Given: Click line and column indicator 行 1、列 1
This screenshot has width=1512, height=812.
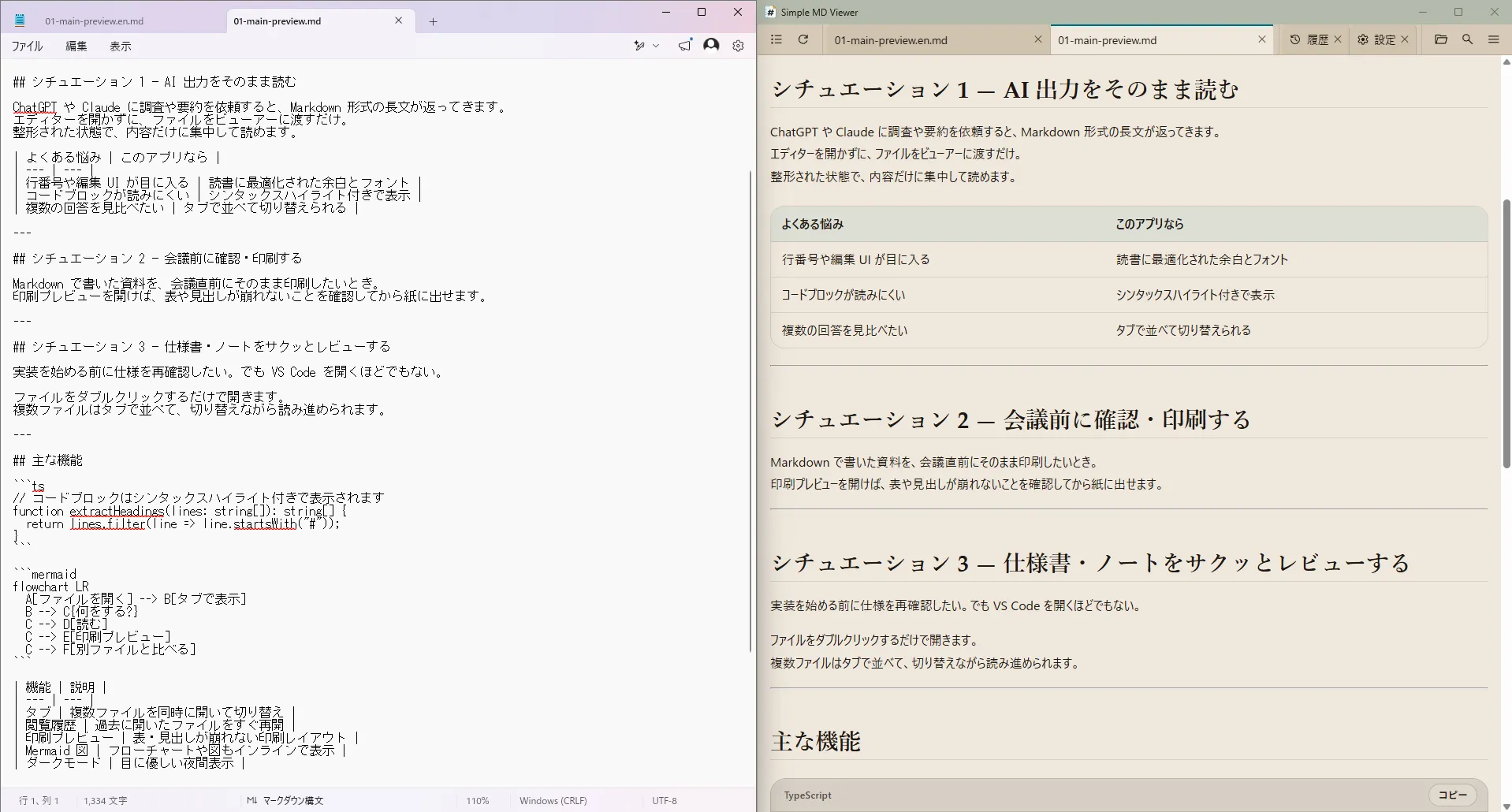Looking at the screenshot, I should (39, 800).
